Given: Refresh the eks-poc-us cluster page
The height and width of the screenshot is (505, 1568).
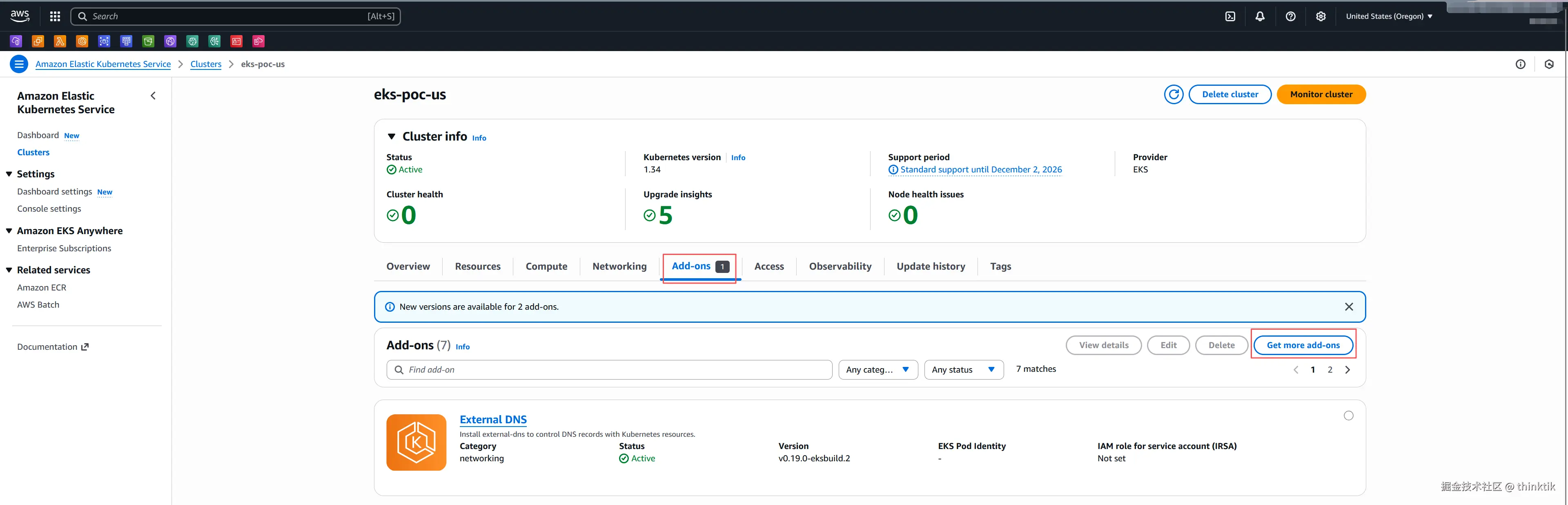Looking at the screenshot, I should coord(1174,94).
